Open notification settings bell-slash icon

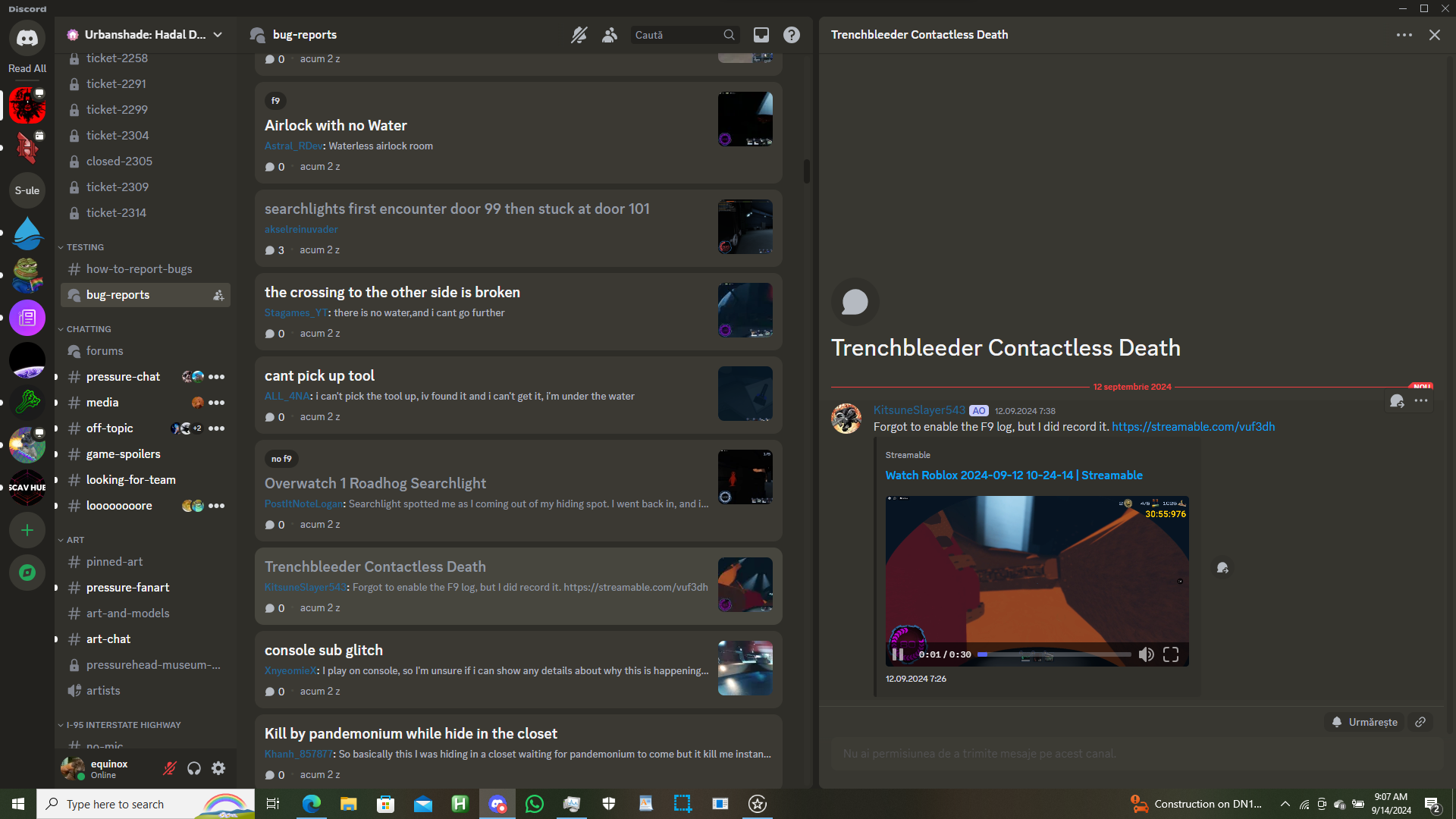tap(579, 35)
